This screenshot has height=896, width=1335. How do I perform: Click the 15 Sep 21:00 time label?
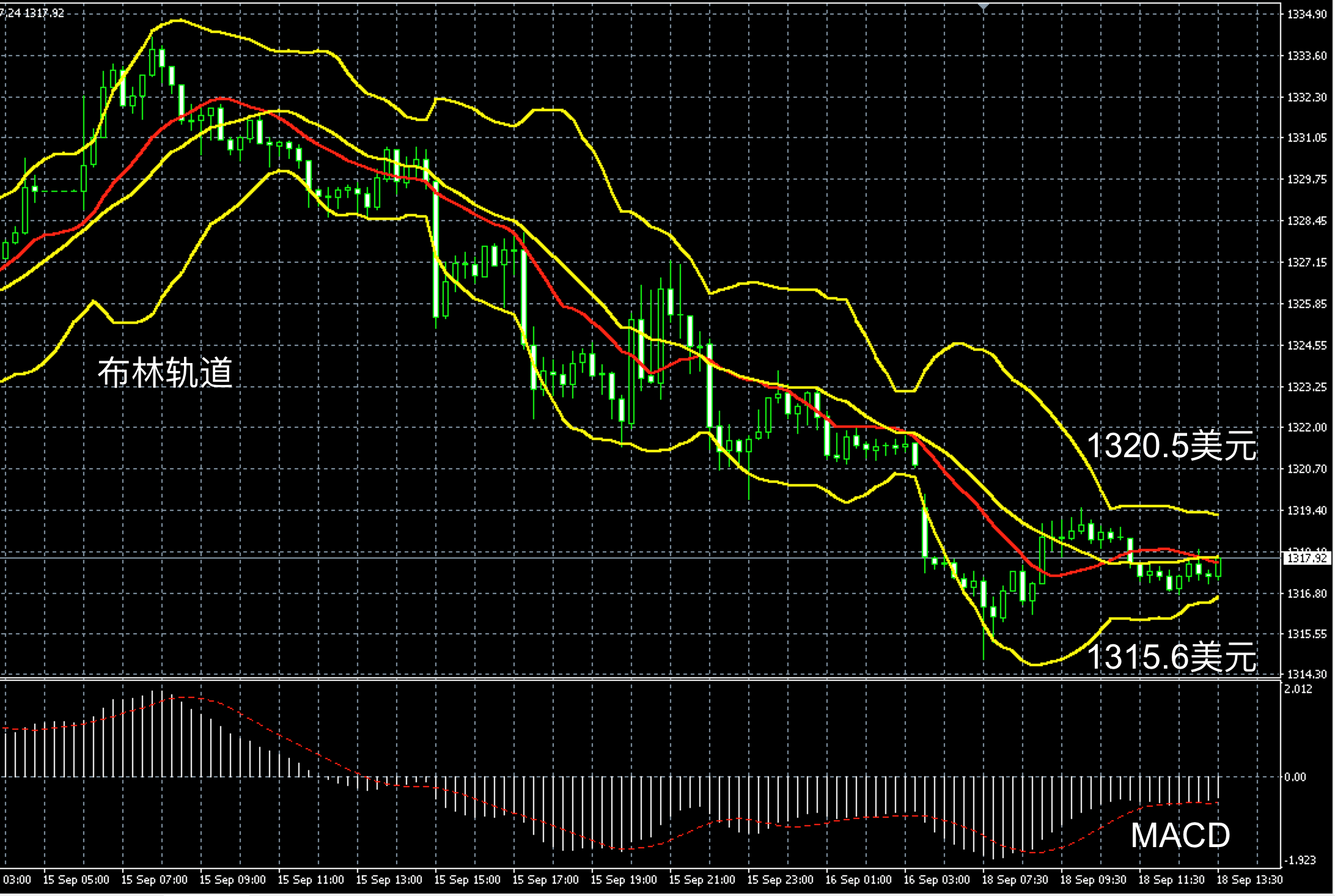702,880
